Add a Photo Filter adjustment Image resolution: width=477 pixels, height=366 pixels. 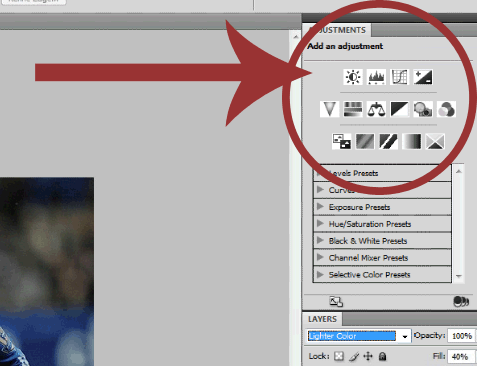click(423, 109)
